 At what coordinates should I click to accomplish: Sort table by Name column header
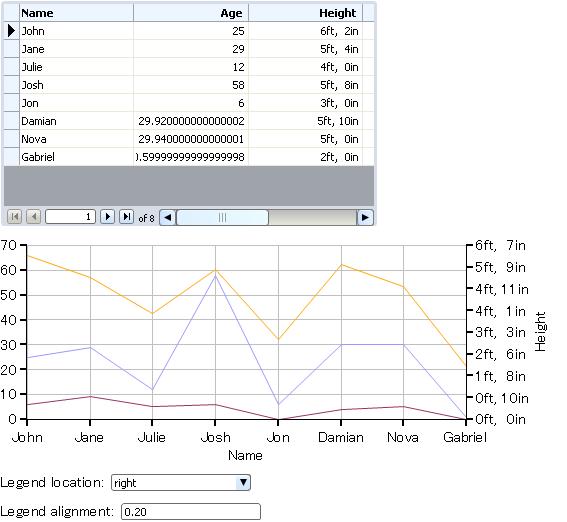76,13
